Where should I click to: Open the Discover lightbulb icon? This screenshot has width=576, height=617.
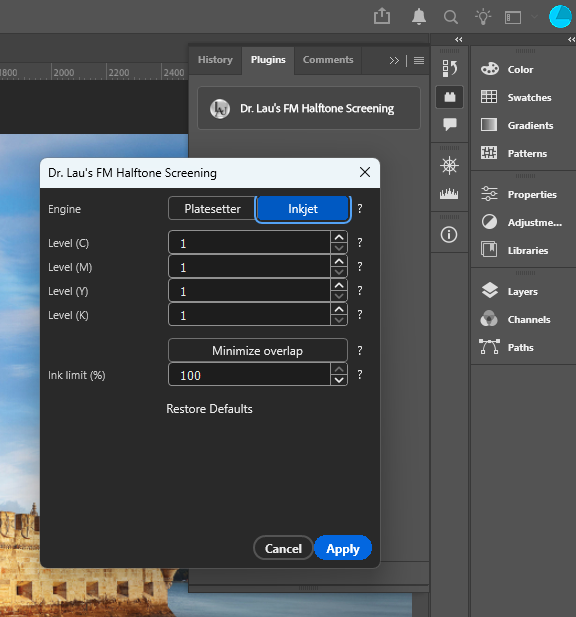(483, 17)
